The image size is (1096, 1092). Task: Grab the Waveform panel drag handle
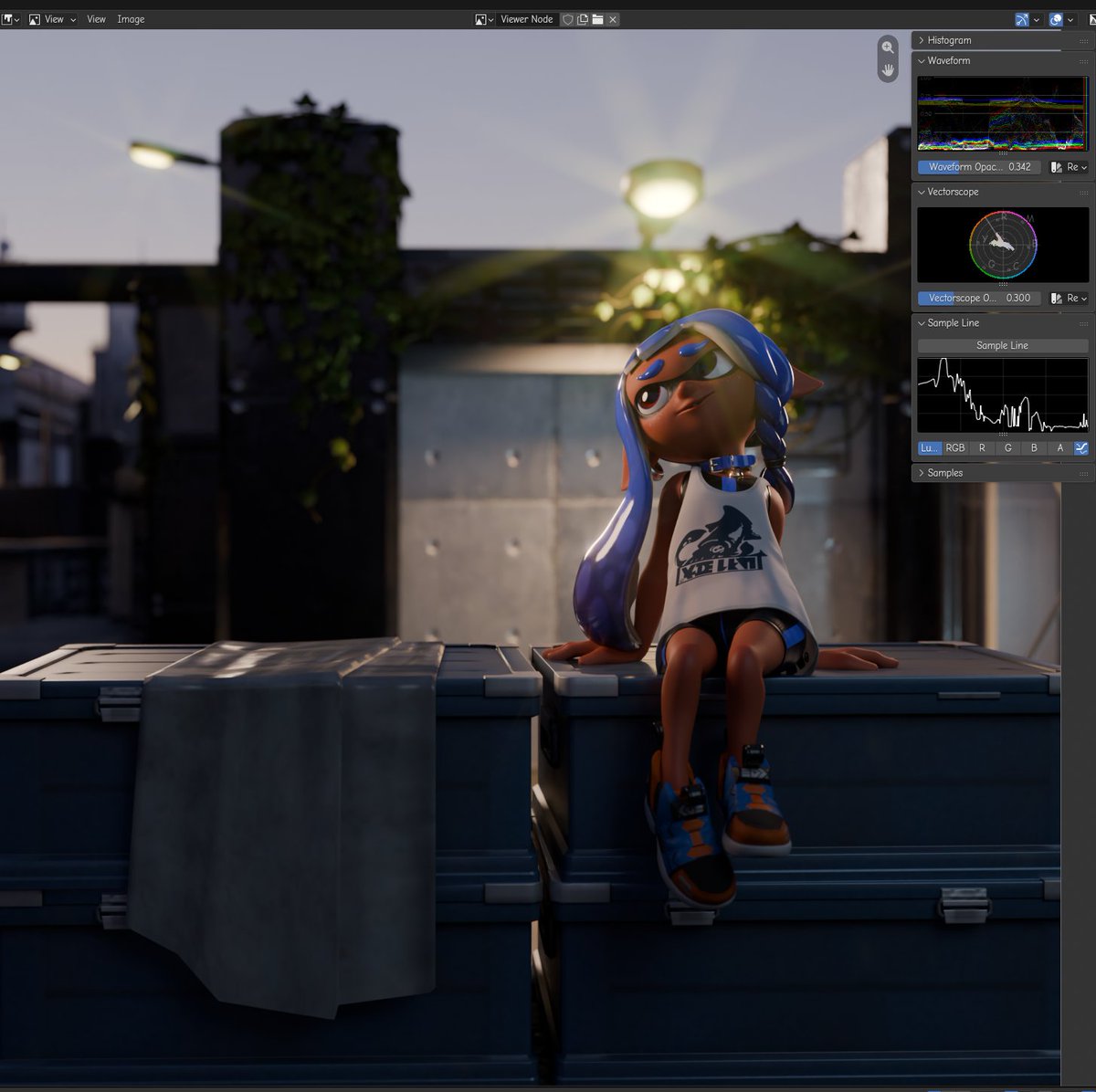[x=1084, y=60]
